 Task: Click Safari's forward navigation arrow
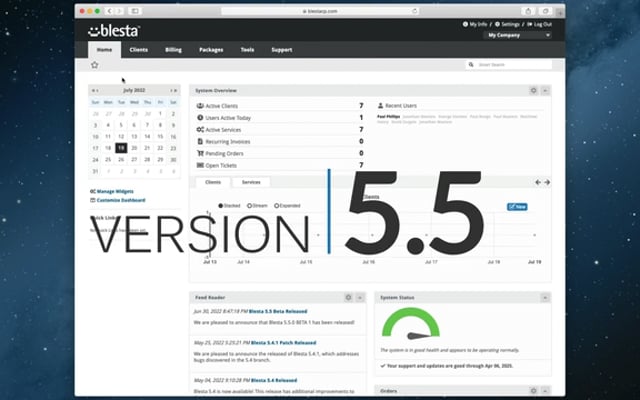(x=119, y=11)
